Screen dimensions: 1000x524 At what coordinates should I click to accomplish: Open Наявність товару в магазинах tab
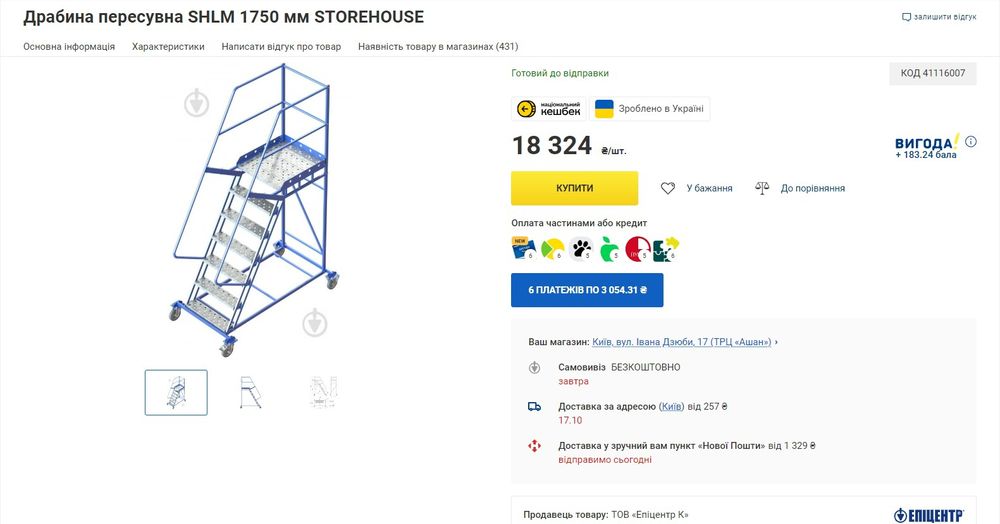[x=438, y=46]
